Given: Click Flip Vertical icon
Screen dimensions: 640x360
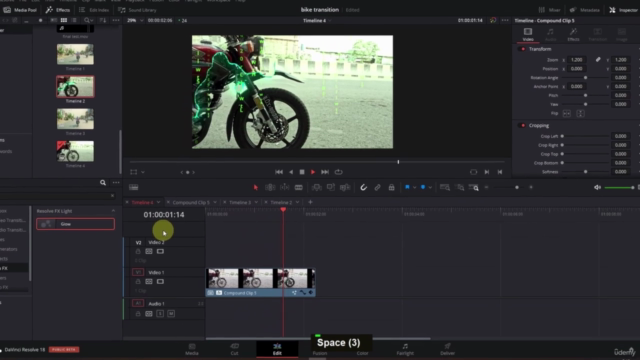Looking at the screenshot, I should point(580,113).
